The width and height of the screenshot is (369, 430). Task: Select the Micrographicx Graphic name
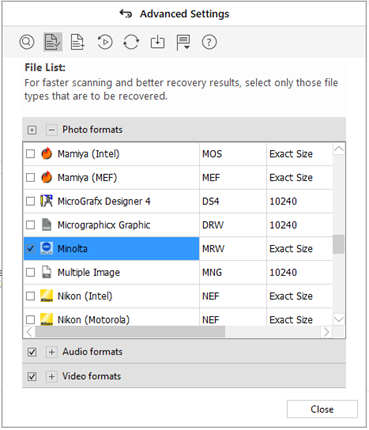104,225
